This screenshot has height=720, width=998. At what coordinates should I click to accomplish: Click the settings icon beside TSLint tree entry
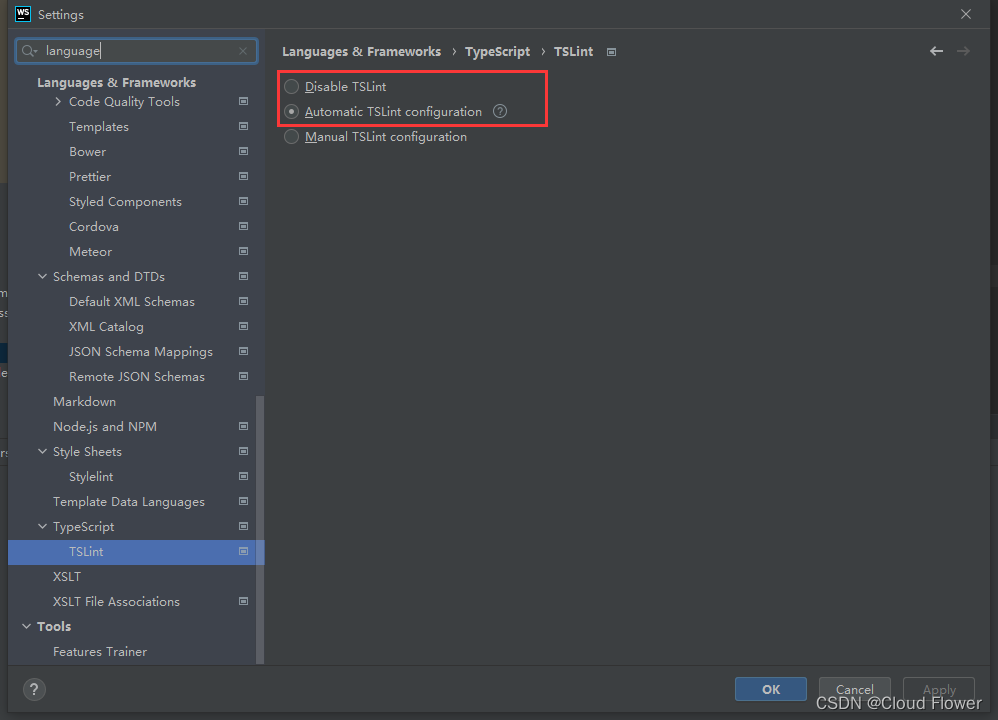(243, 551)
